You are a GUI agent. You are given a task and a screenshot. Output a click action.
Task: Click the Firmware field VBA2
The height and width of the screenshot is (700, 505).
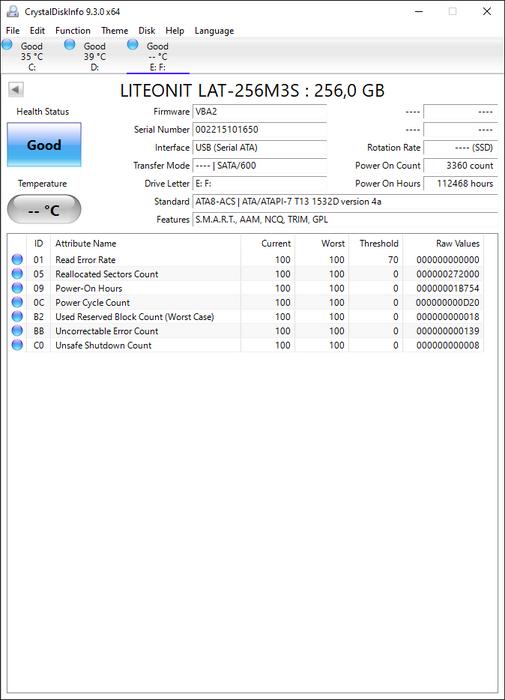click(259, 112)
